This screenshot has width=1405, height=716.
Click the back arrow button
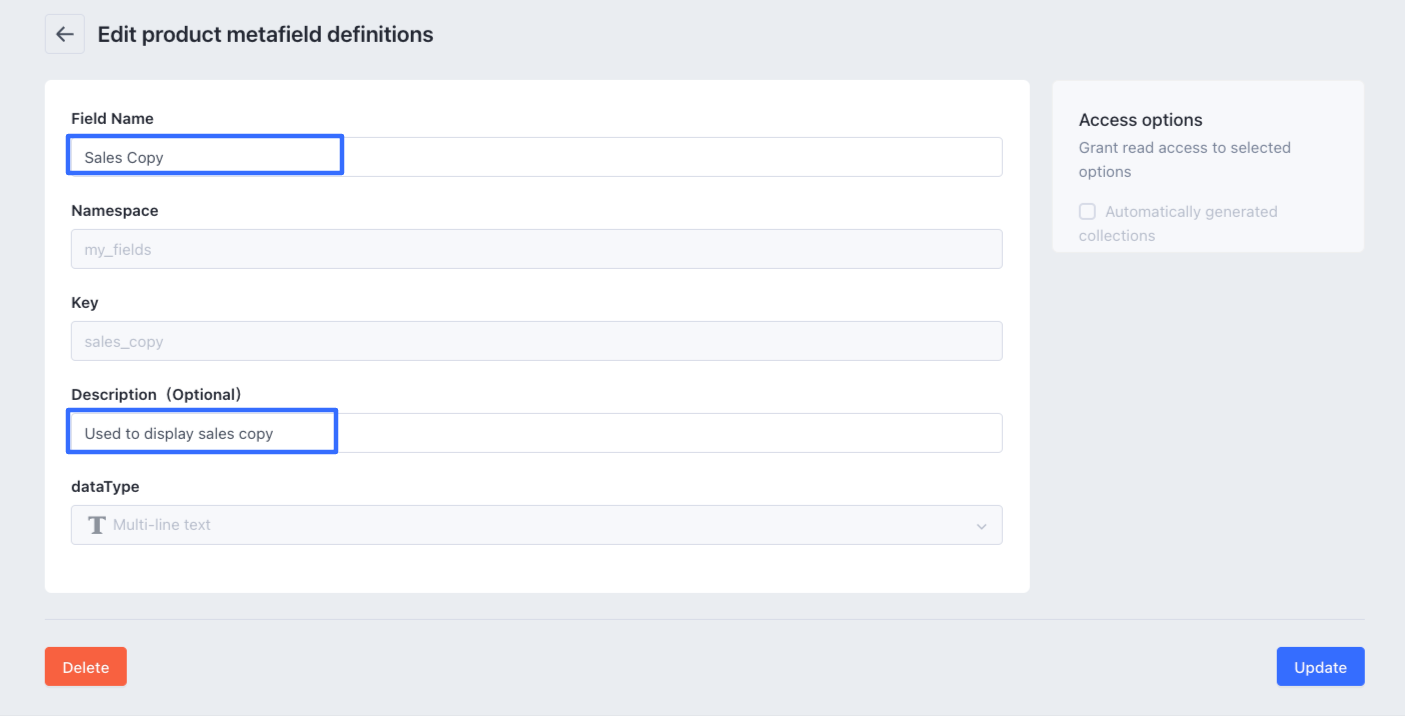coord(65,34)
